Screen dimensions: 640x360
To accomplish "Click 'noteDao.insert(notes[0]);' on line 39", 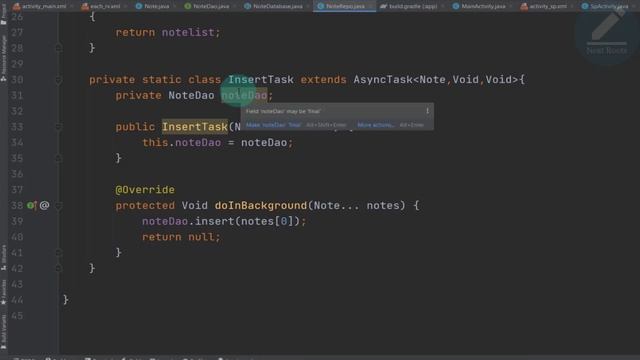I will [x=224, y=221].
